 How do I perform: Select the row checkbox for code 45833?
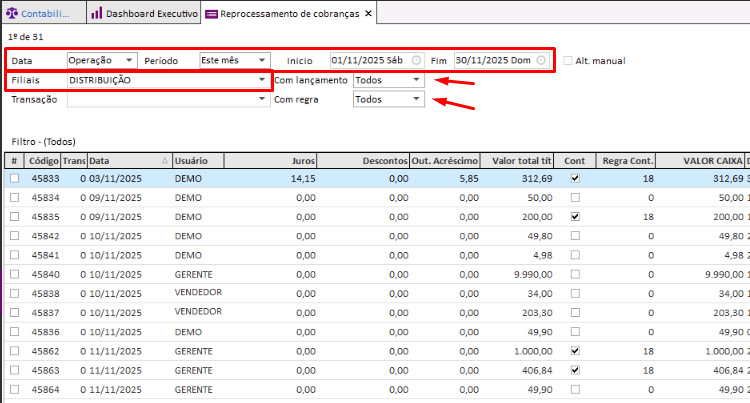[x=14, y=178]
